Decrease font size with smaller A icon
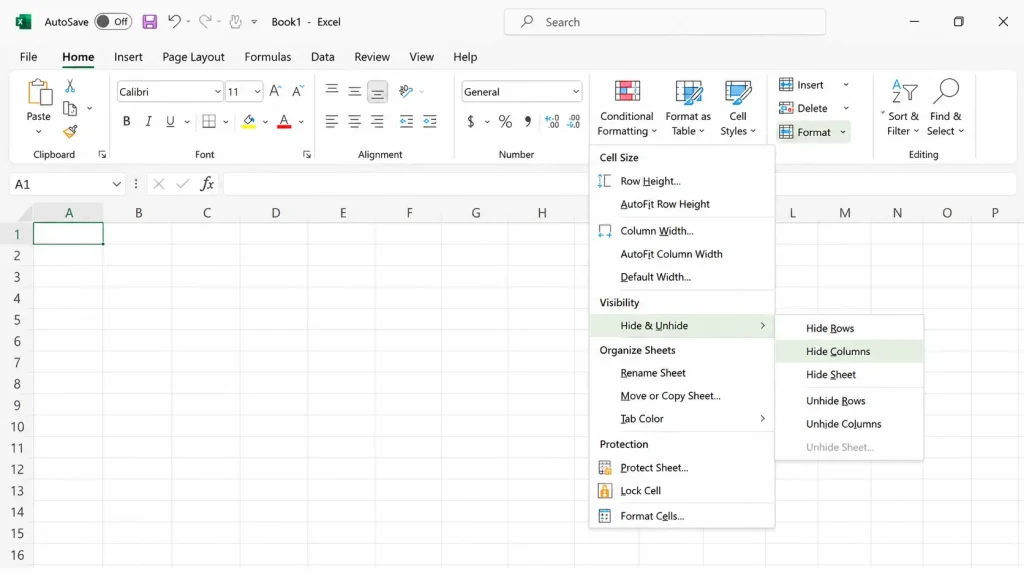Viewport: 1024px width, 576px height. 298,91
